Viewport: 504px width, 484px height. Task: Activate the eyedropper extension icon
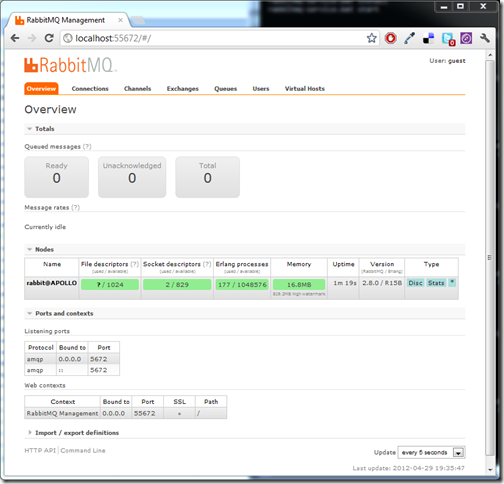[410, 38]
